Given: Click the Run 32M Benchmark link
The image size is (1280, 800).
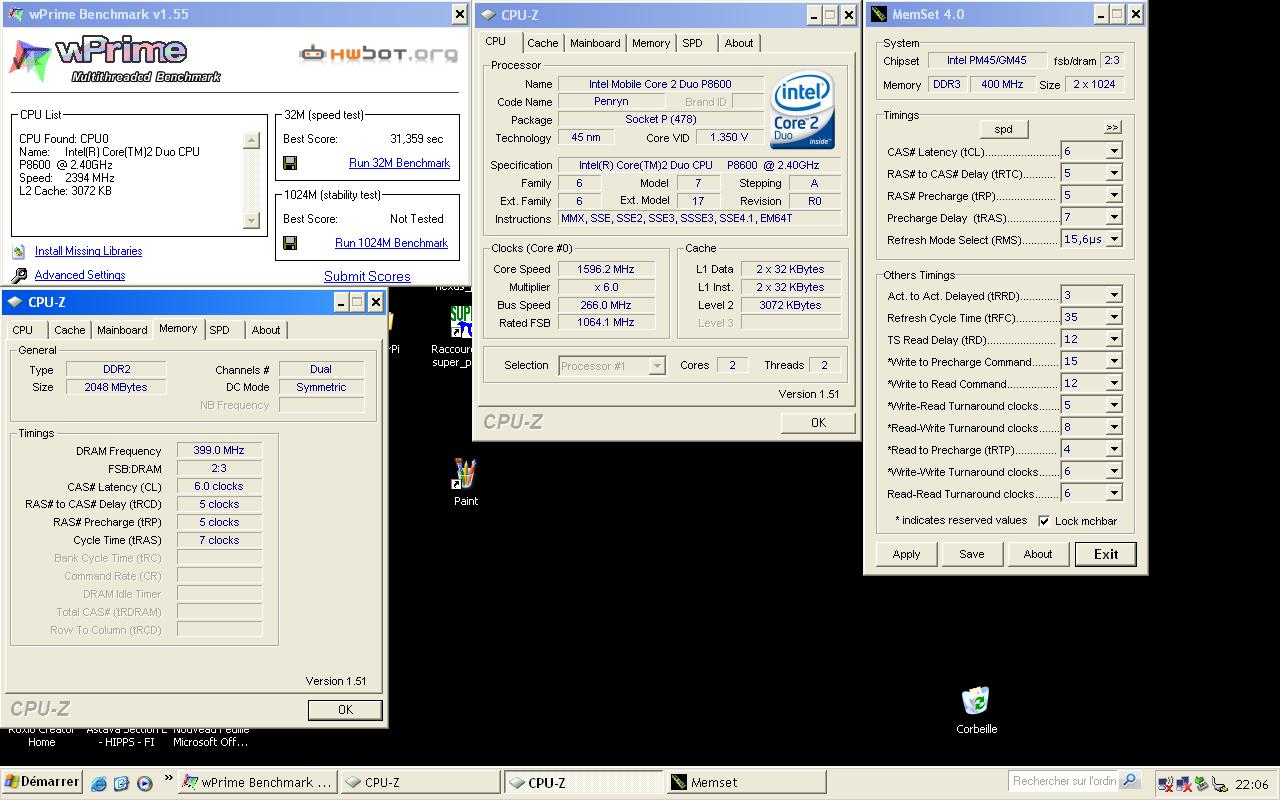Looking at the screenshot, I should (399, 163).
